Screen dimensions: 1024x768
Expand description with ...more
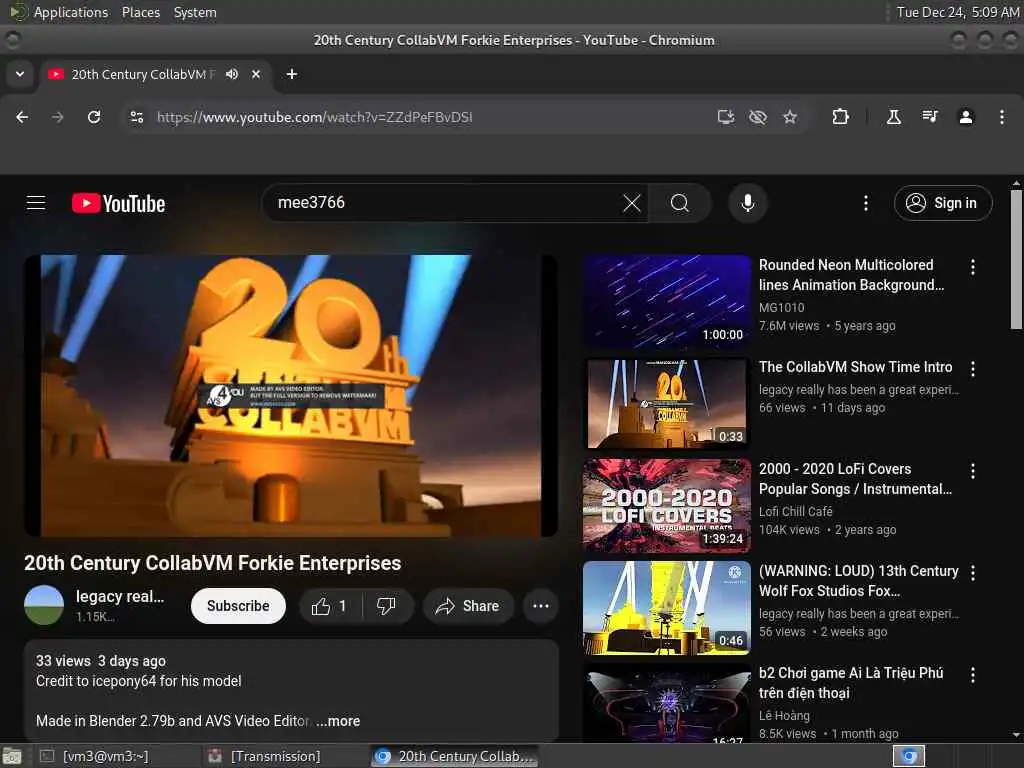point(338,721)
